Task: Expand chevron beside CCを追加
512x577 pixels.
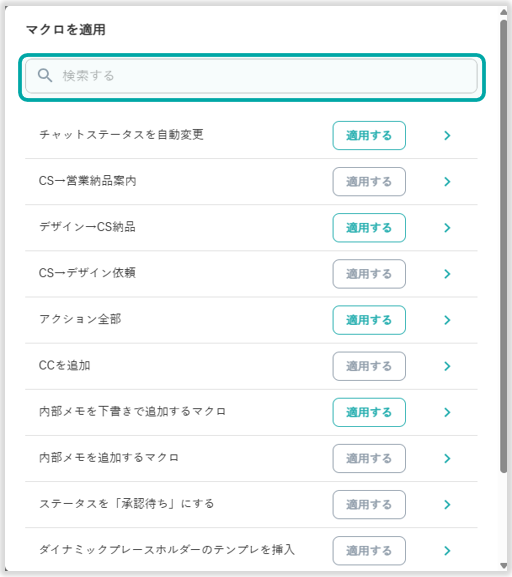Action: click(x=447, y=366)
